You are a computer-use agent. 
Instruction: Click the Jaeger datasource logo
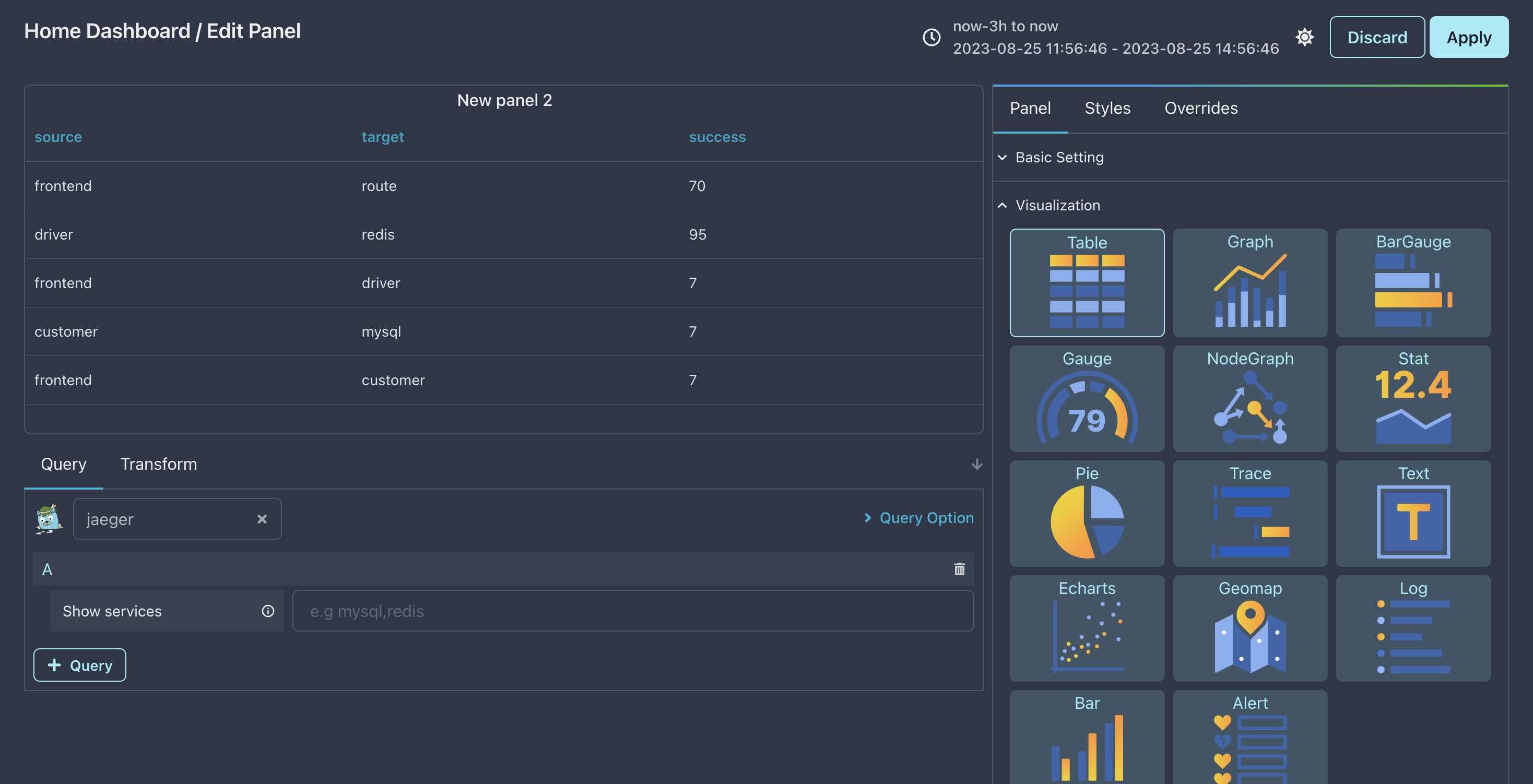pyautogui.click(x=48, y=519)
